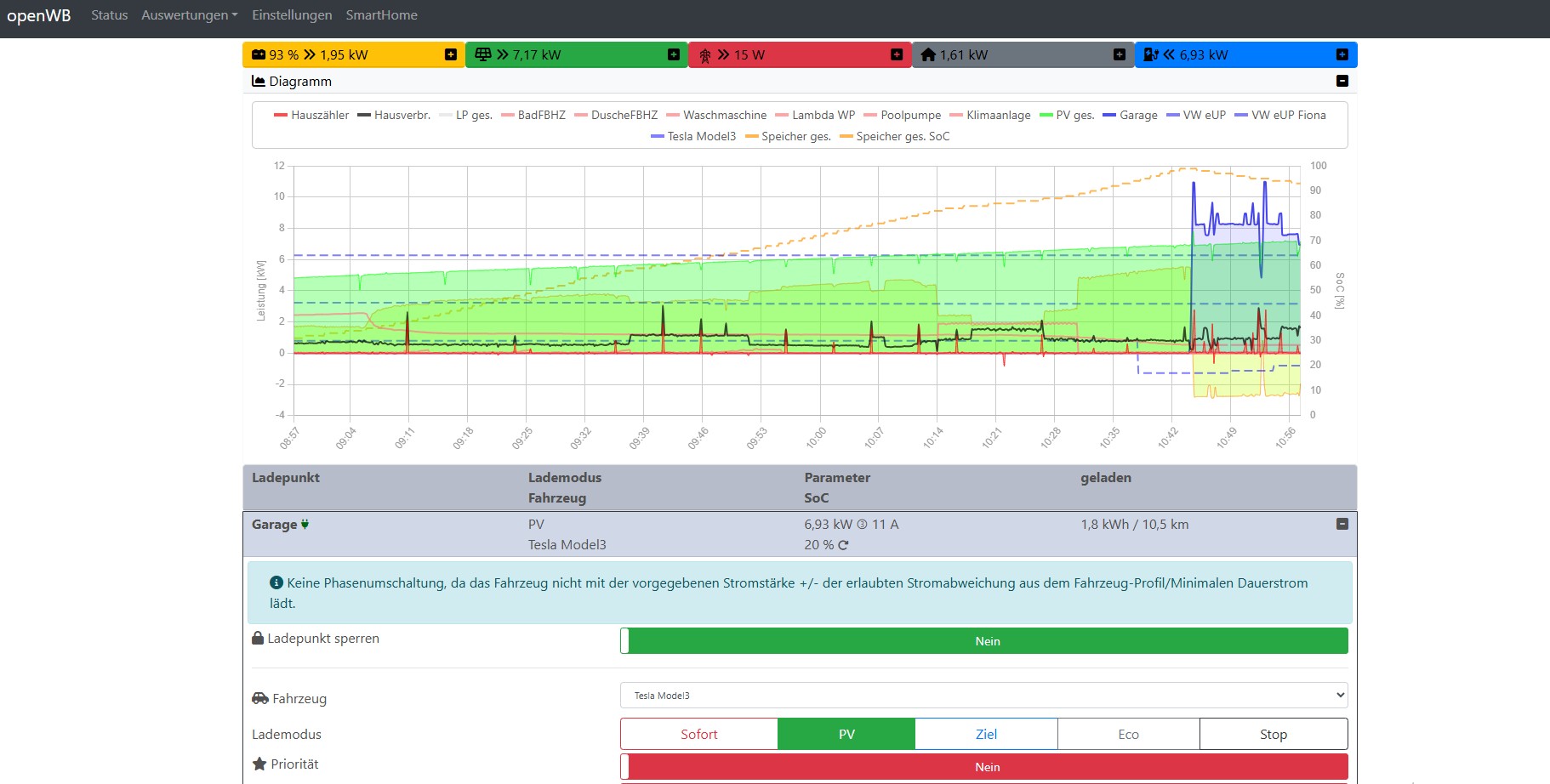The height and width of the screenshot is (784, 1550).
Task: Click the charging station icon in blue tile
Action: (1150, 54)
